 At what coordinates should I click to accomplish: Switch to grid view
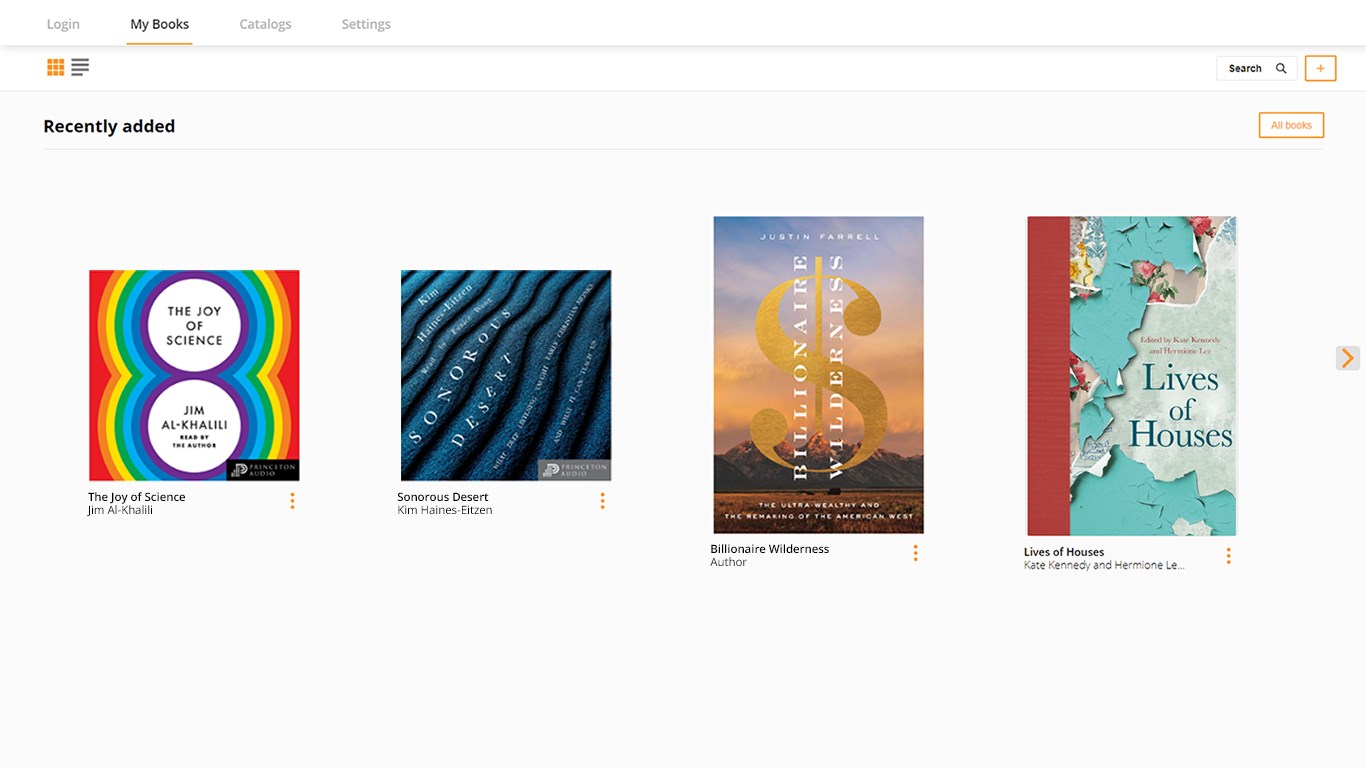(56, 67)
